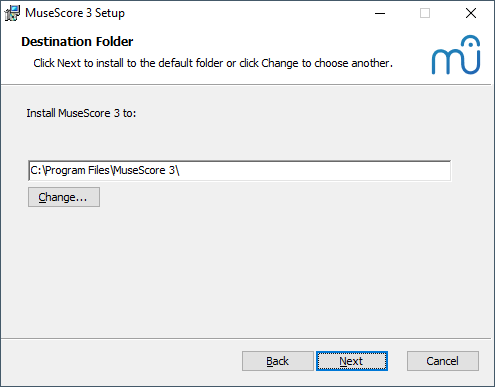Image resolution: width=495 pixels, height=387 pixels.
Task: Click the MuseScore 3 Setup title text
Action: point(75,13)
